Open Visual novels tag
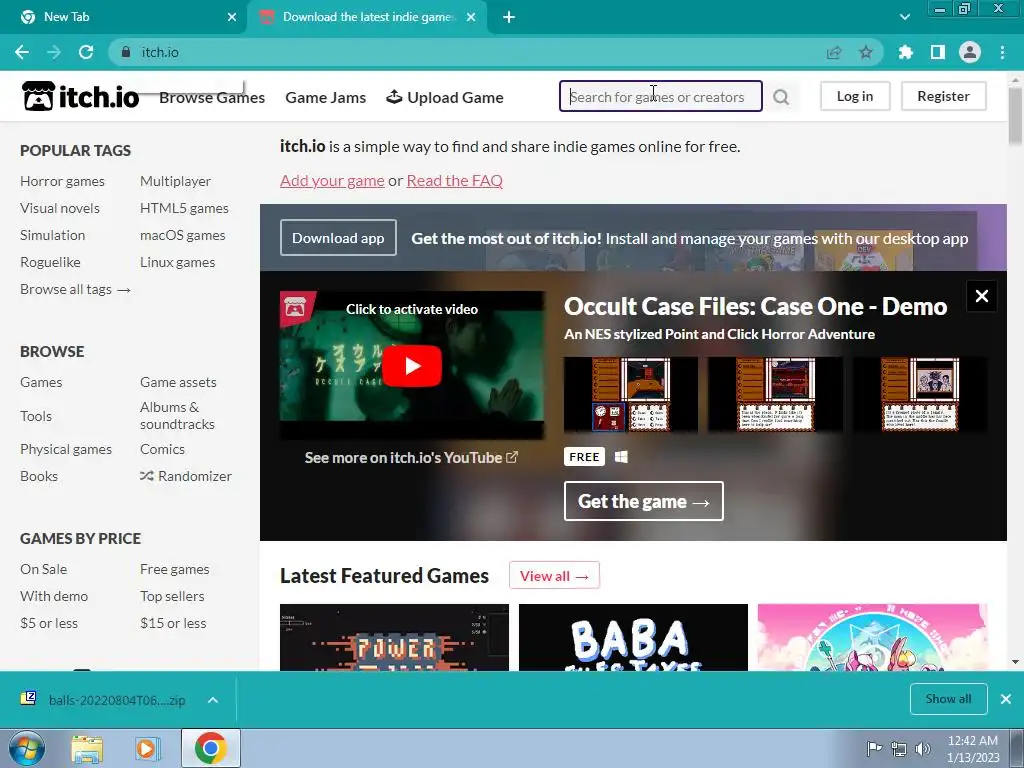The image size is (1024, 768). point(59,208)
